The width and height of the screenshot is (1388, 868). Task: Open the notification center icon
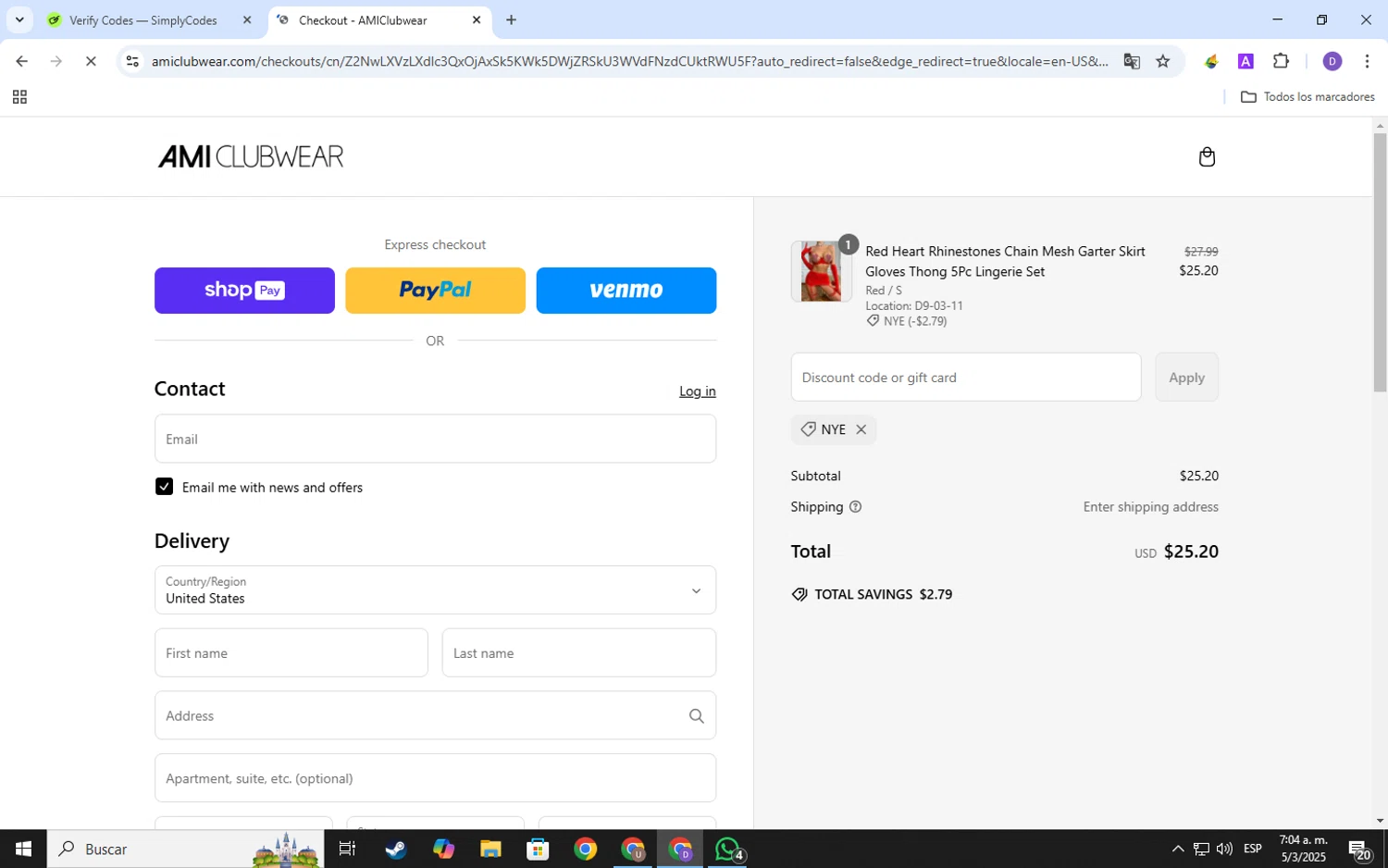click(1359, 849)
